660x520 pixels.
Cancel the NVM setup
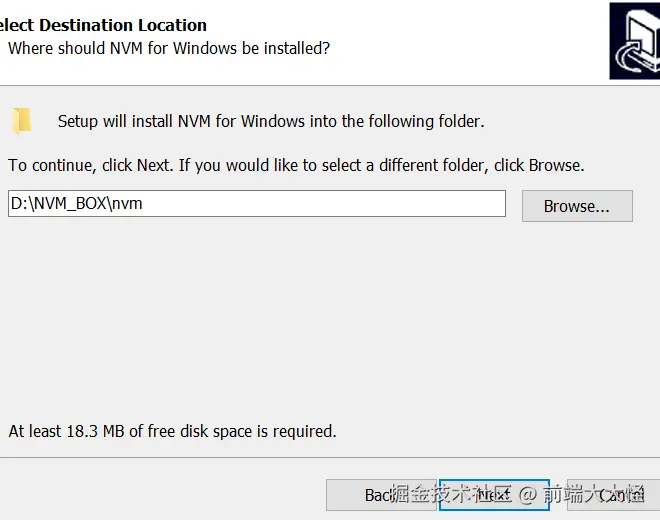pos(610,495)
